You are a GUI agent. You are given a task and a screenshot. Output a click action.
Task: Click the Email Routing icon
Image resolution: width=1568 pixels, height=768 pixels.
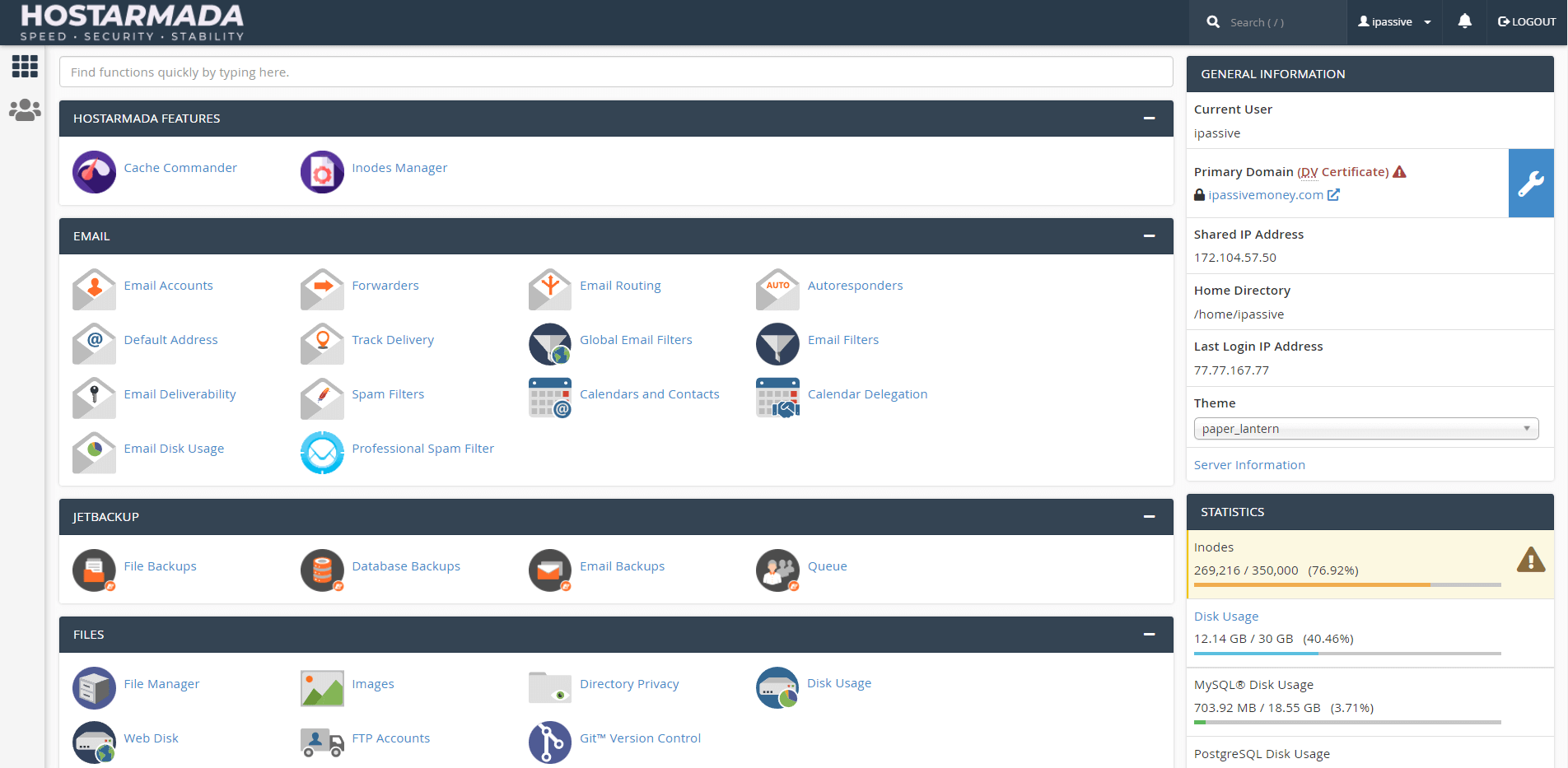(550, 289)
